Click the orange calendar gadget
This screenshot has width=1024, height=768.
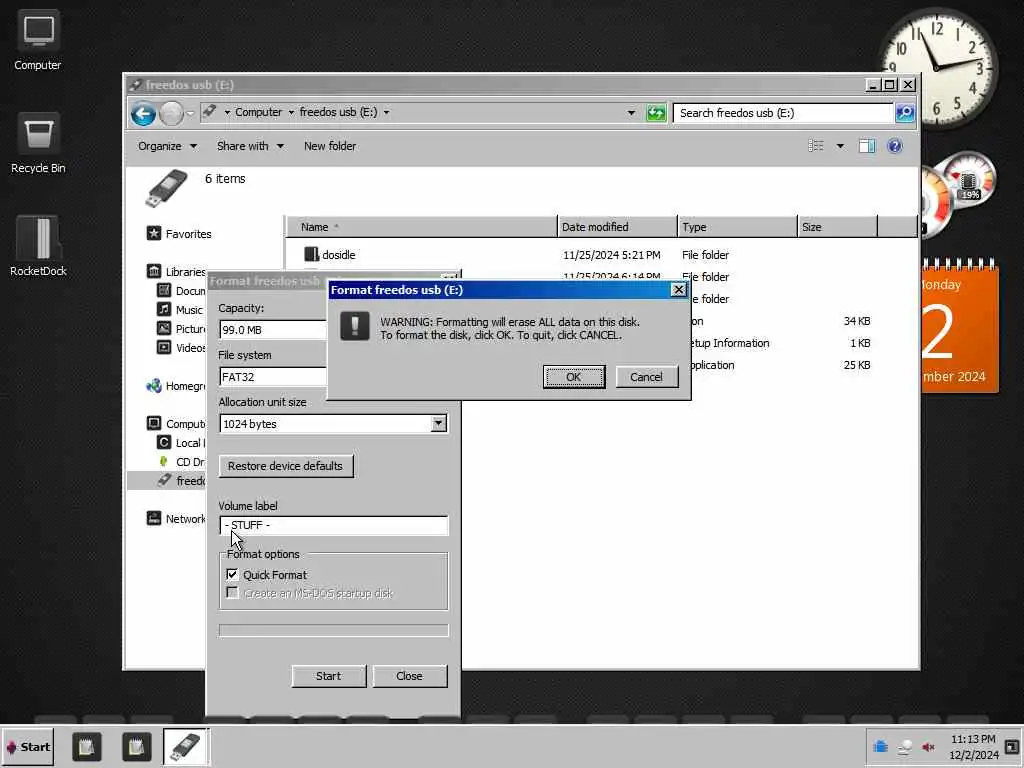click(x=959, y=327)
